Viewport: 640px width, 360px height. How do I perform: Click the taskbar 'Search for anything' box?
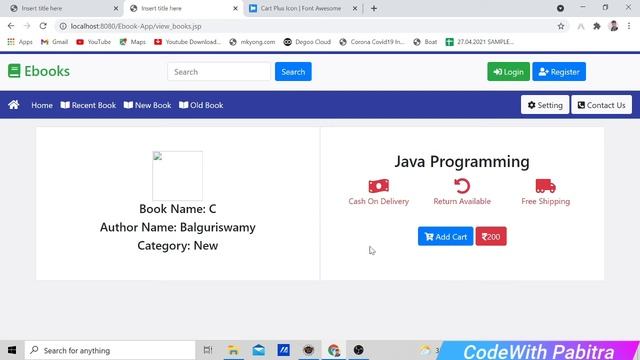110,350
